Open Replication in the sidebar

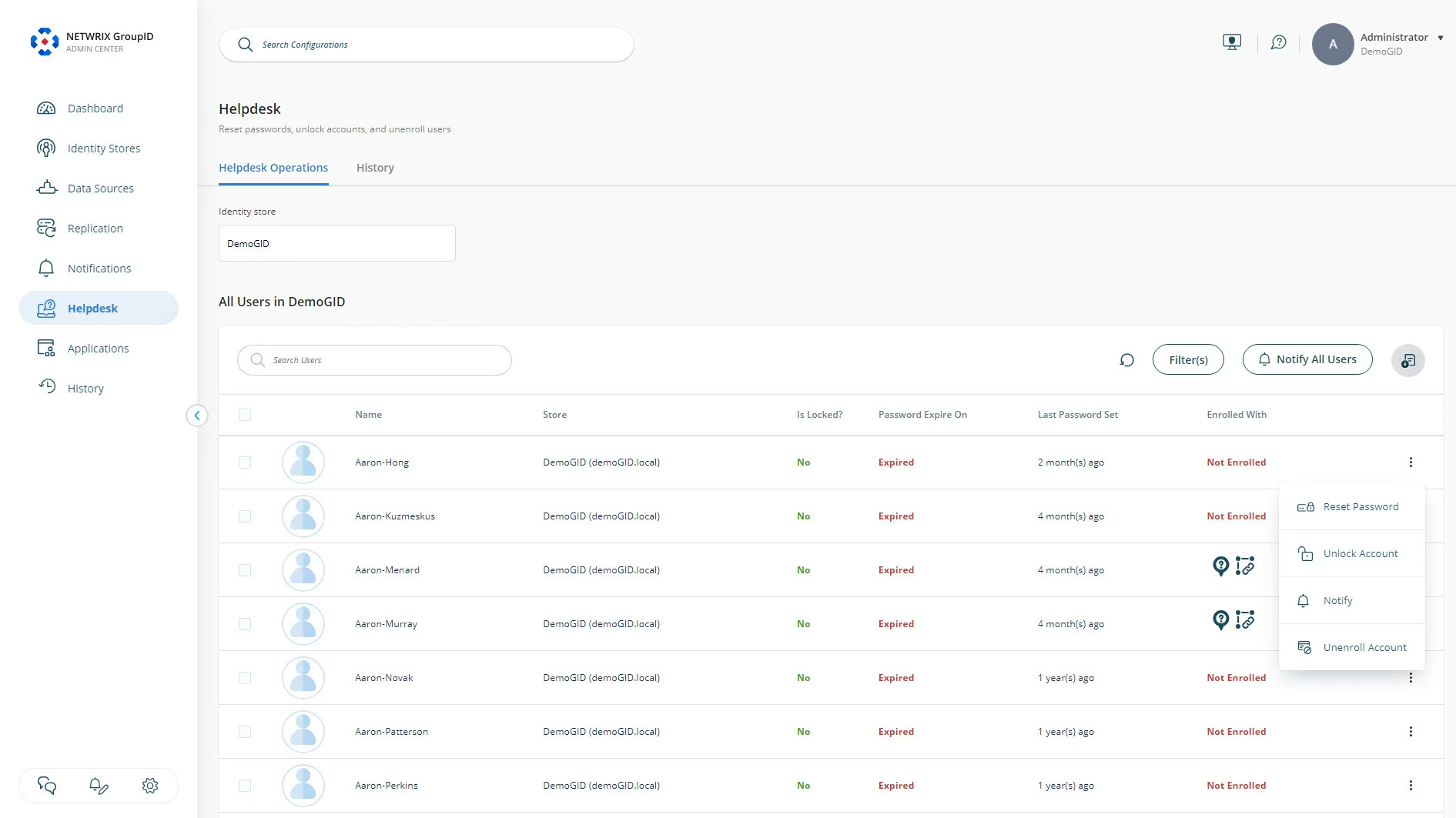click(98, 229)
